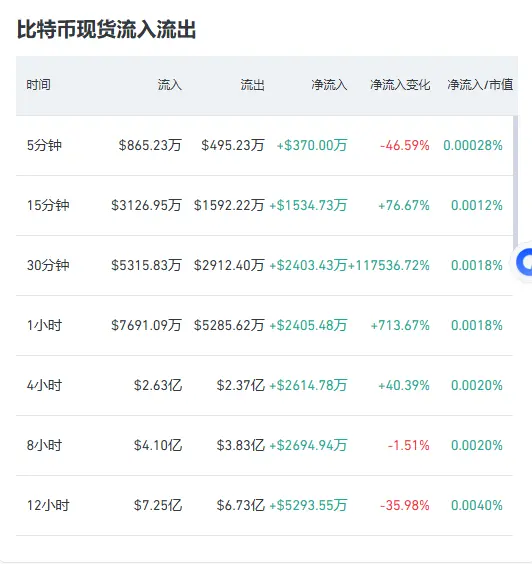Click the -46.59% change value
The width and height of the screenshot is (532, 564).
(405, 145)
